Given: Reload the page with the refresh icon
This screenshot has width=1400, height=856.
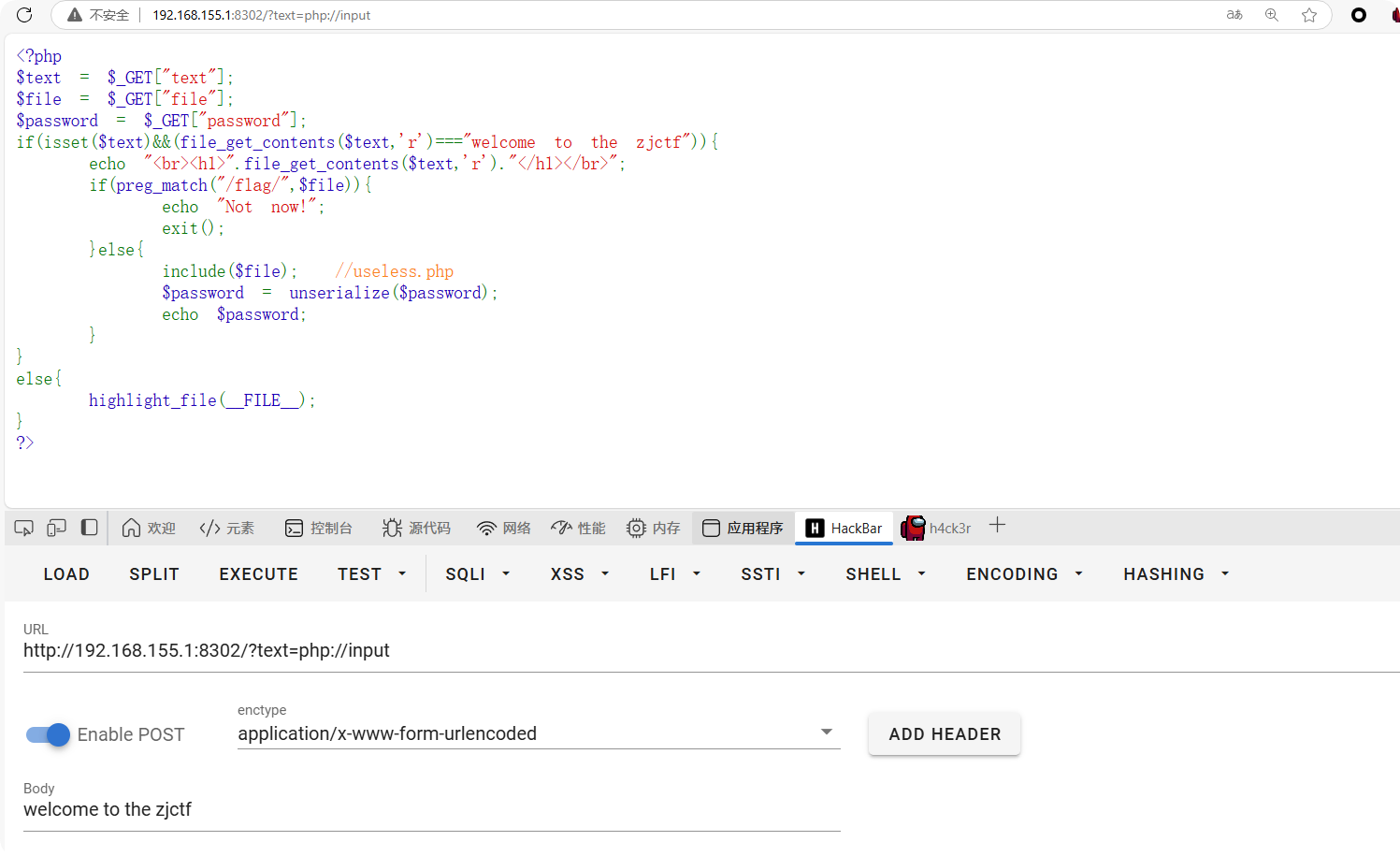Looking at the screenshot, I should [24, 15].
